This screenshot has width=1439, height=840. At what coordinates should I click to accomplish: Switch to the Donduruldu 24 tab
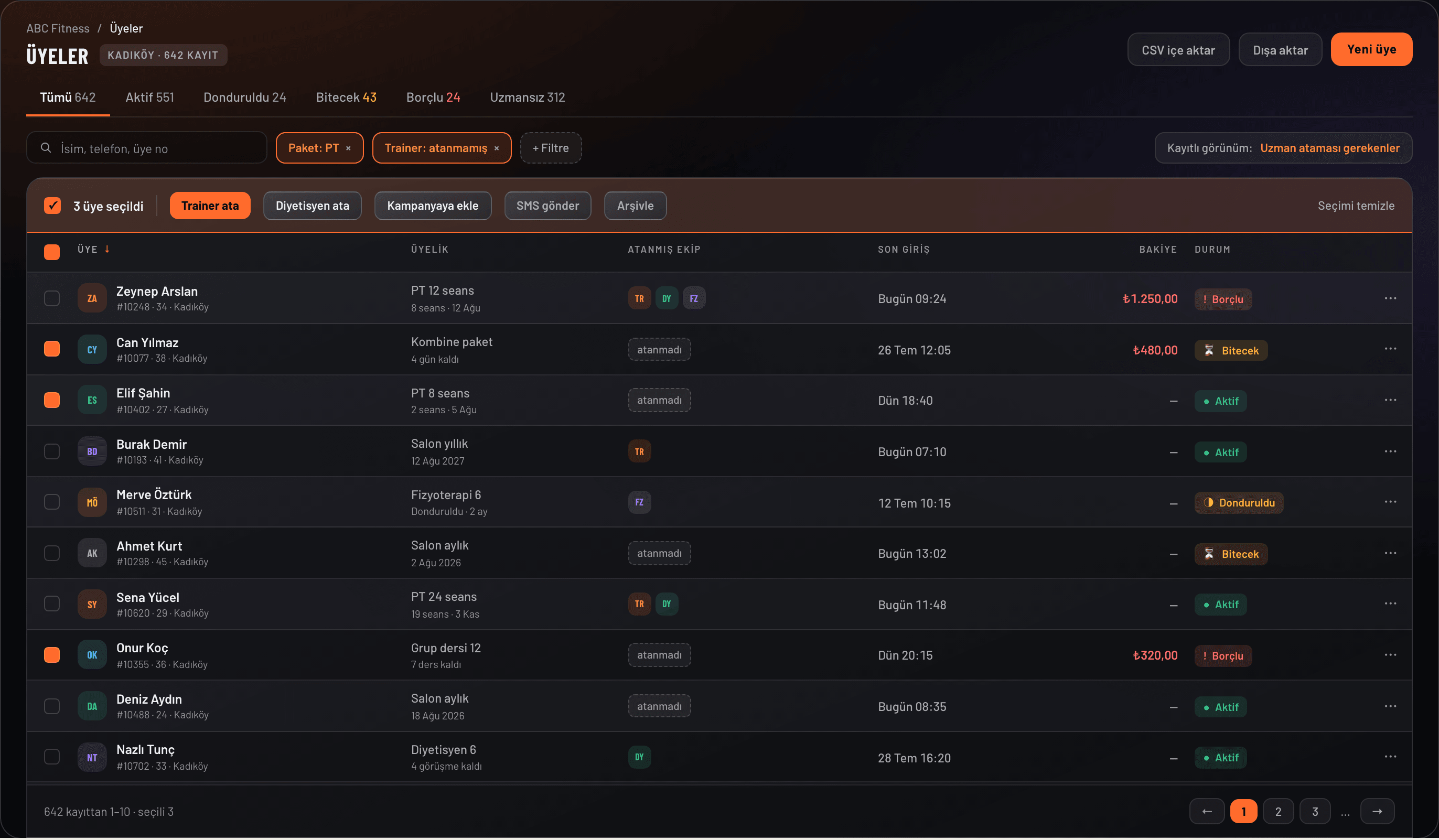tap(244, 98)
